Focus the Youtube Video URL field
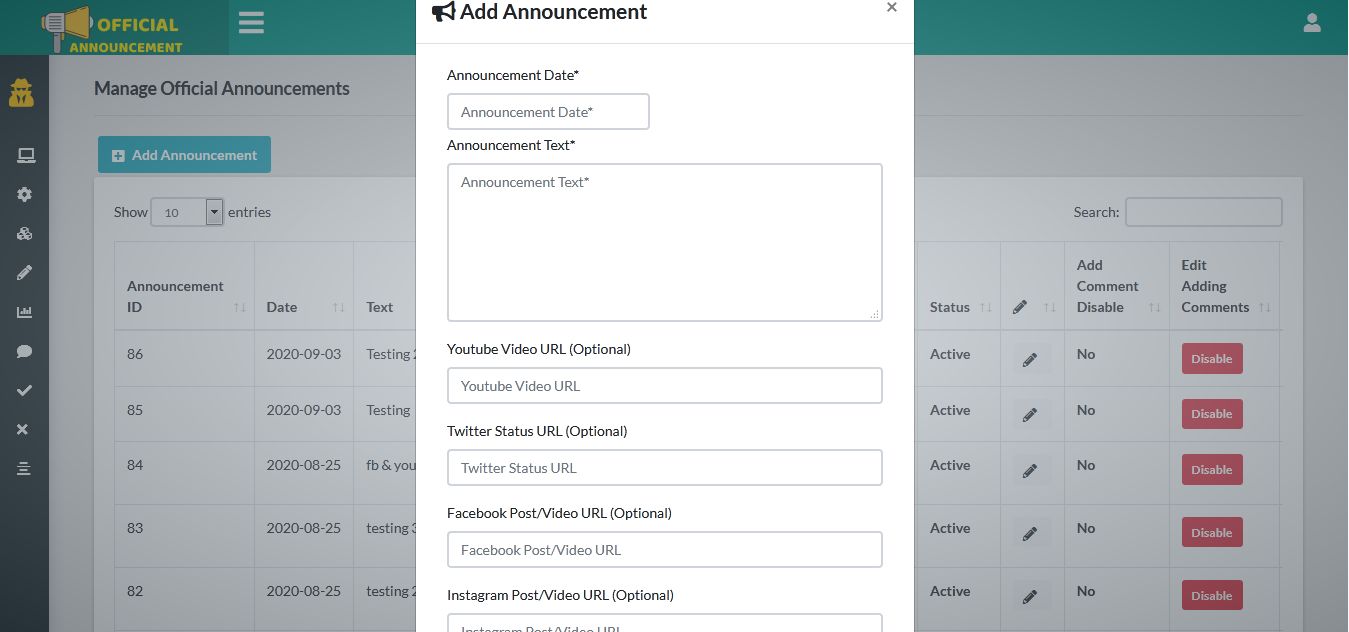 tap(664, 385)
